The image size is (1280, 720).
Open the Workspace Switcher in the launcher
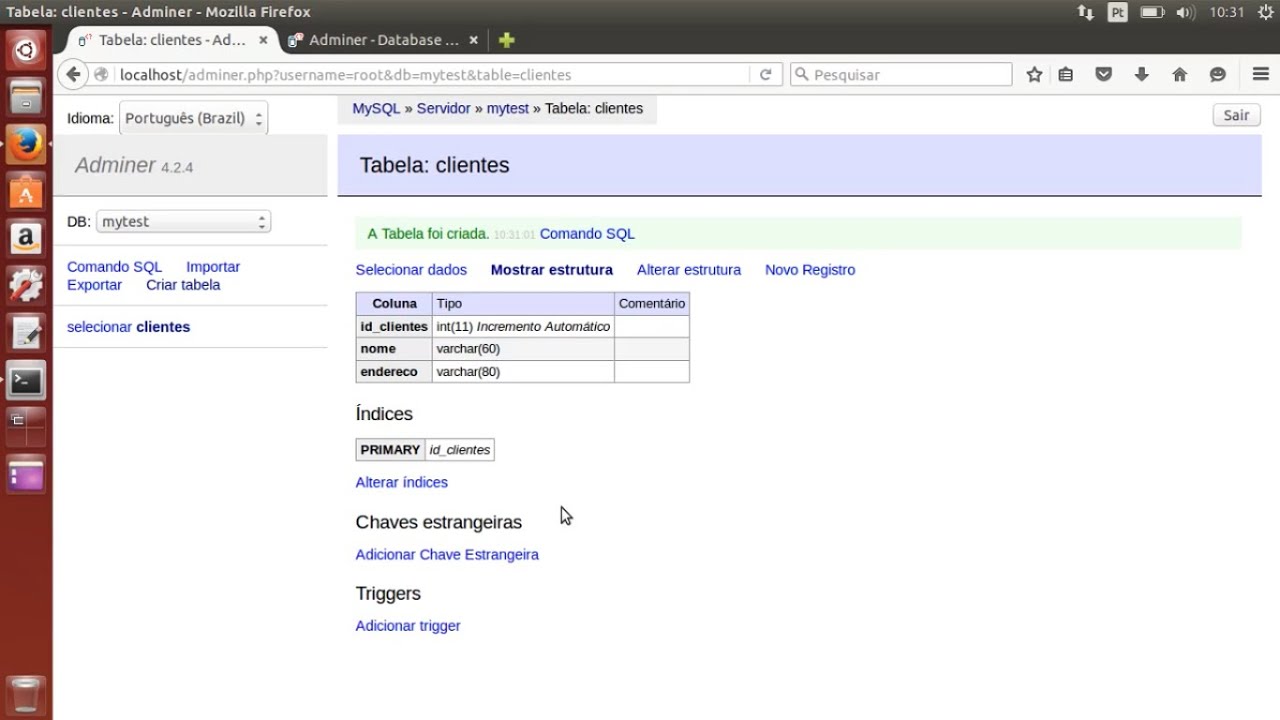point(26,427)
